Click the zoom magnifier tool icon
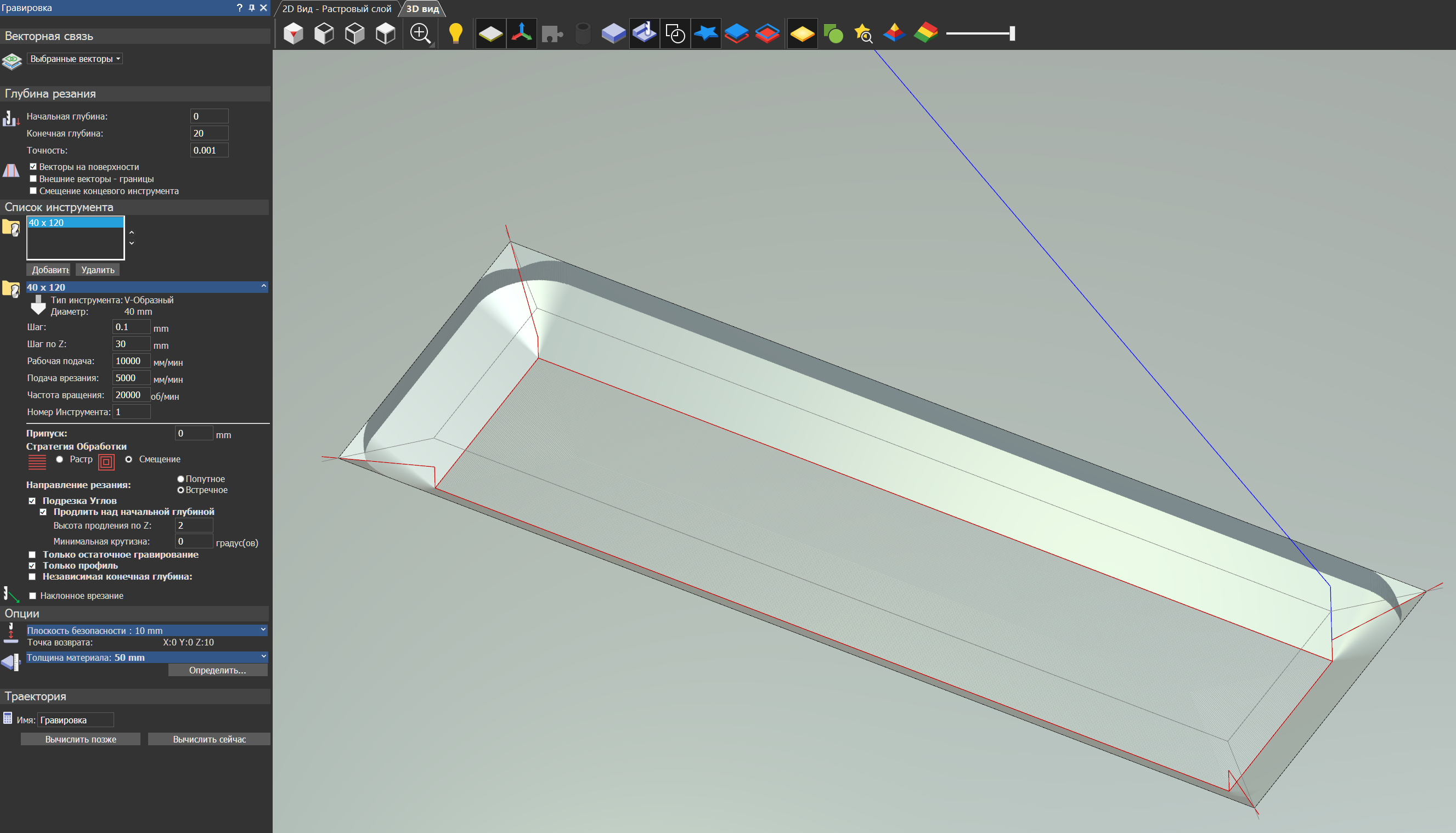The image size is (1456, 833). 421,33
